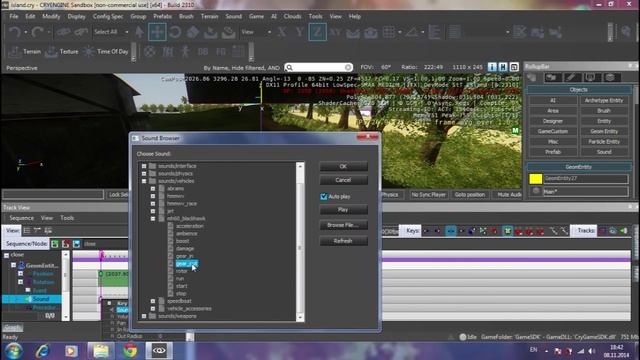The height and width of the screenshot is (360, 640).
Task: Click the viewport search input field
Action: (x=318, y=67)
